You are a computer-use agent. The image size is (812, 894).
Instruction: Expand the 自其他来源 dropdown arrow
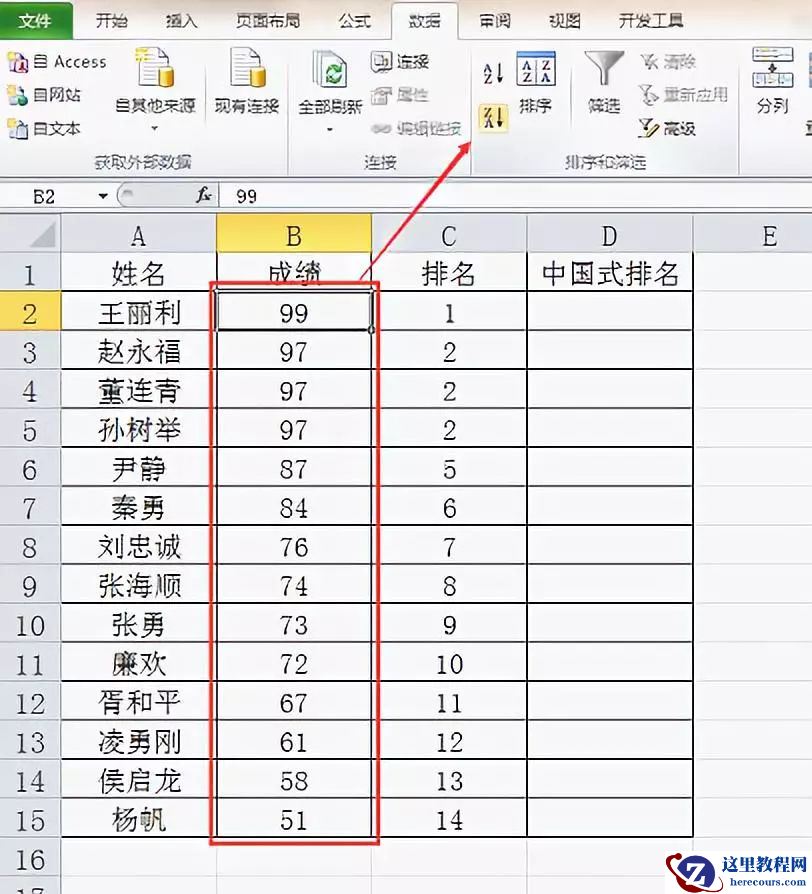click(x=155, y=129)
